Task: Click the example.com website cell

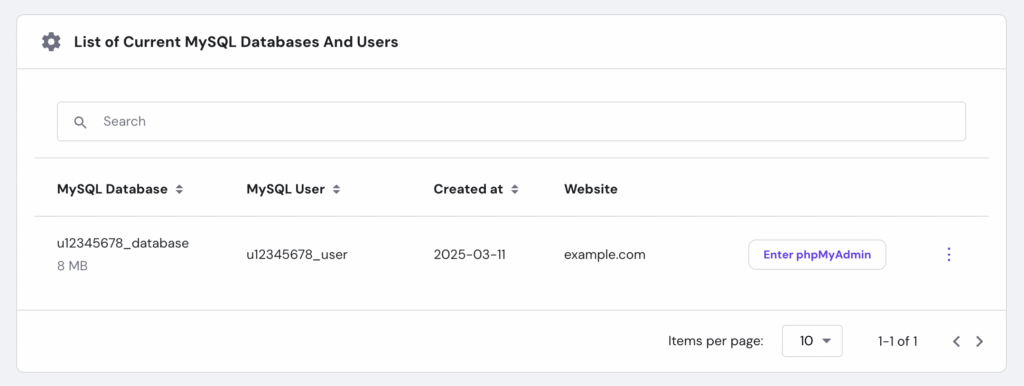Action: pos(605,255)
